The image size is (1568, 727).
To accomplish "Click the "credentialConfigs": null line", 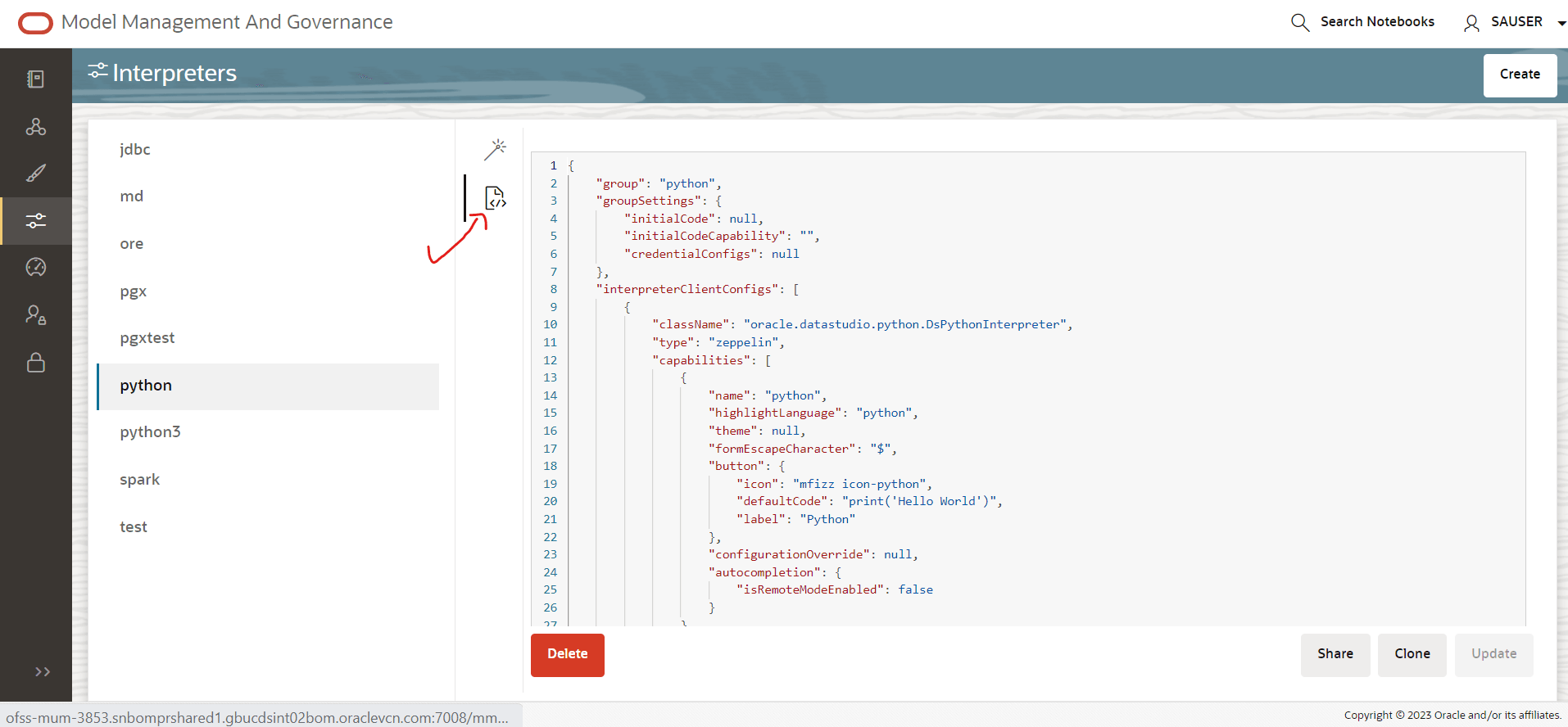I will pos(711,255).
